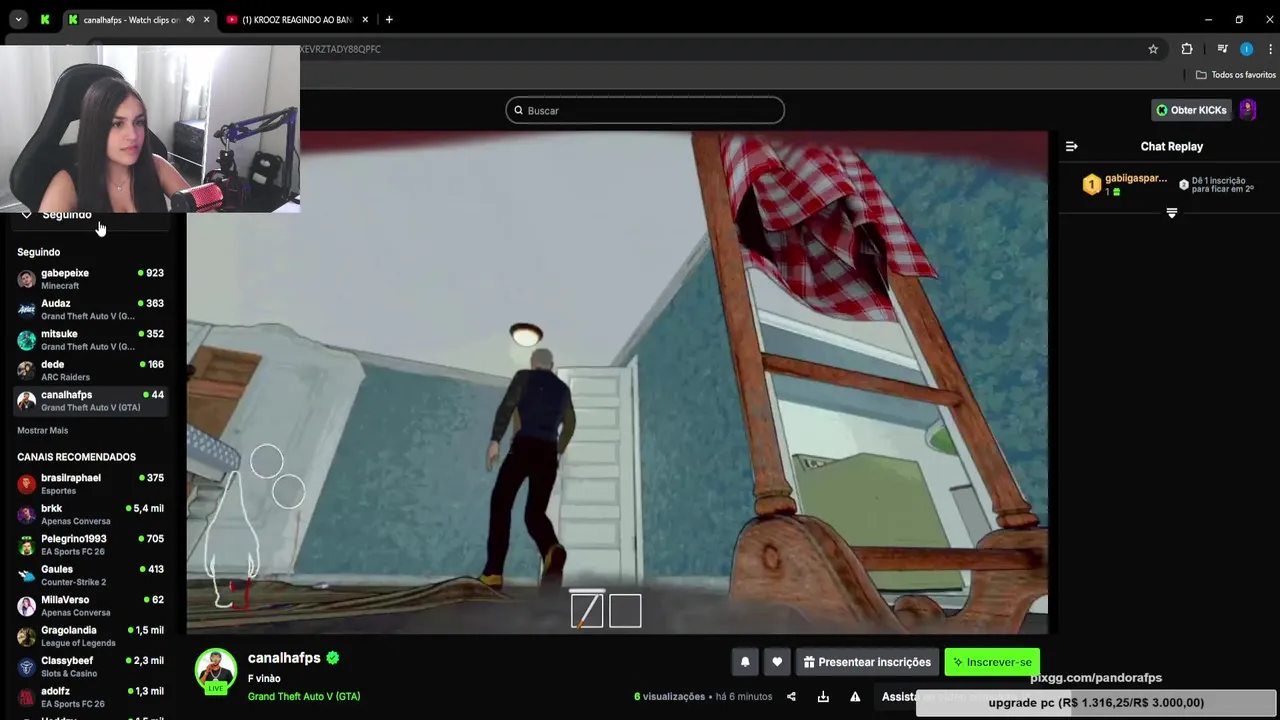Image resolution: width=1280 pixels, height=720 pixels.
Task: Click brkk avatar icon
Action: (x=27, y=514)
